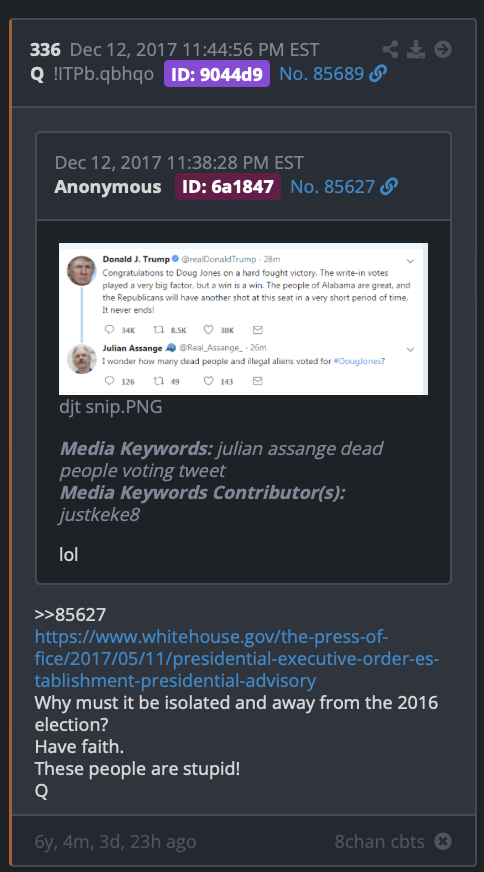The image size is (484, 872).
Task: Click the right arrow circle icon
Action: [x=443, y=49]
